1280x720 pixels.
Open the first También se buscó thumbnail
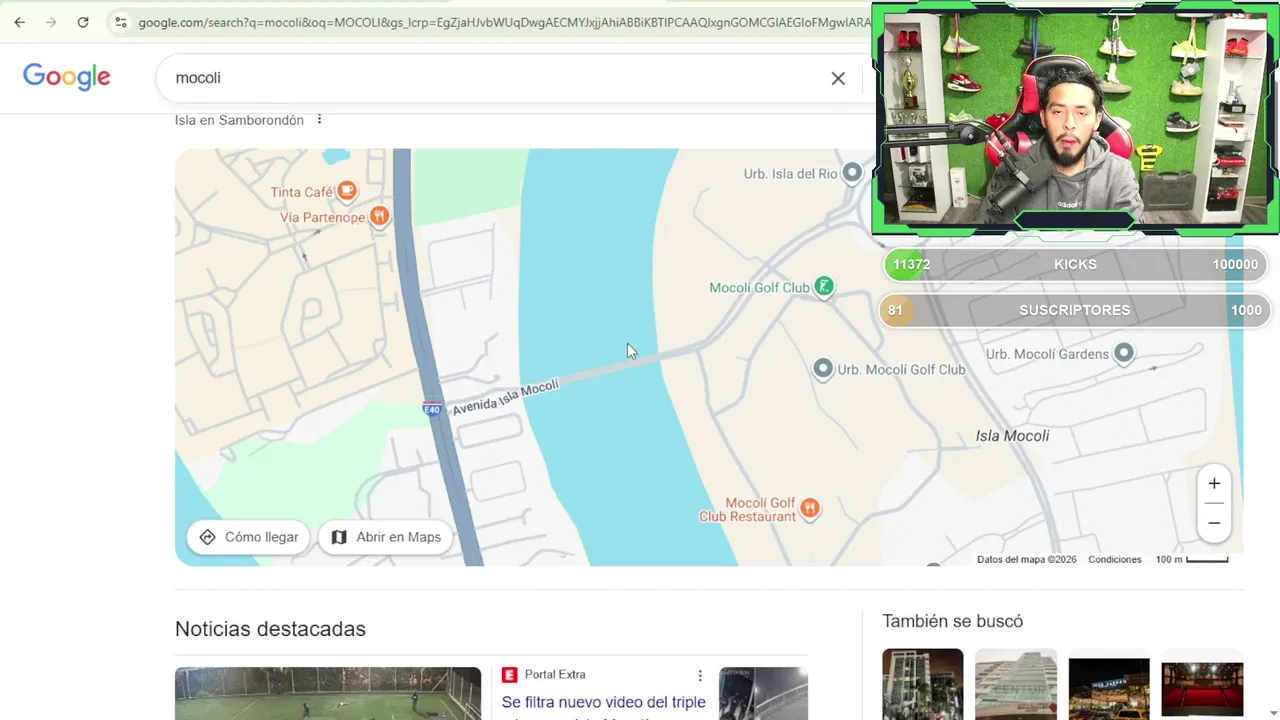(923, 684)
